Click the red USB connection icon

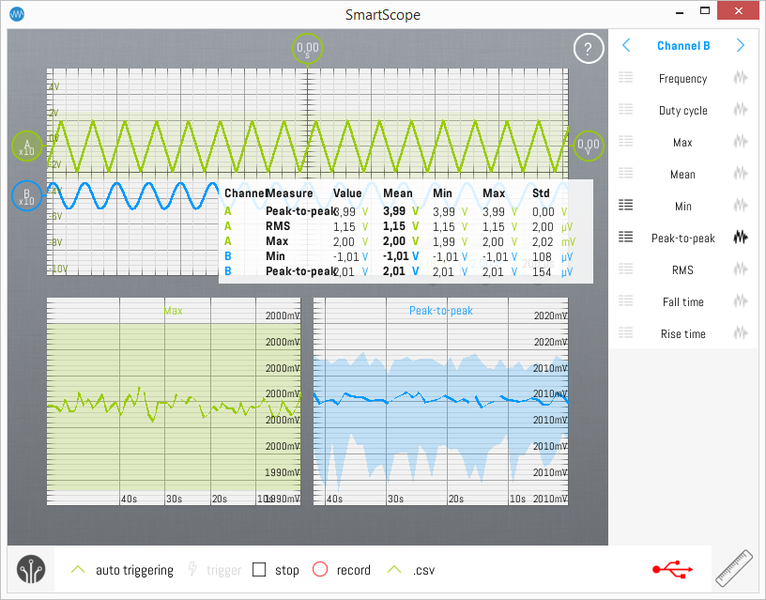(672, 569)
